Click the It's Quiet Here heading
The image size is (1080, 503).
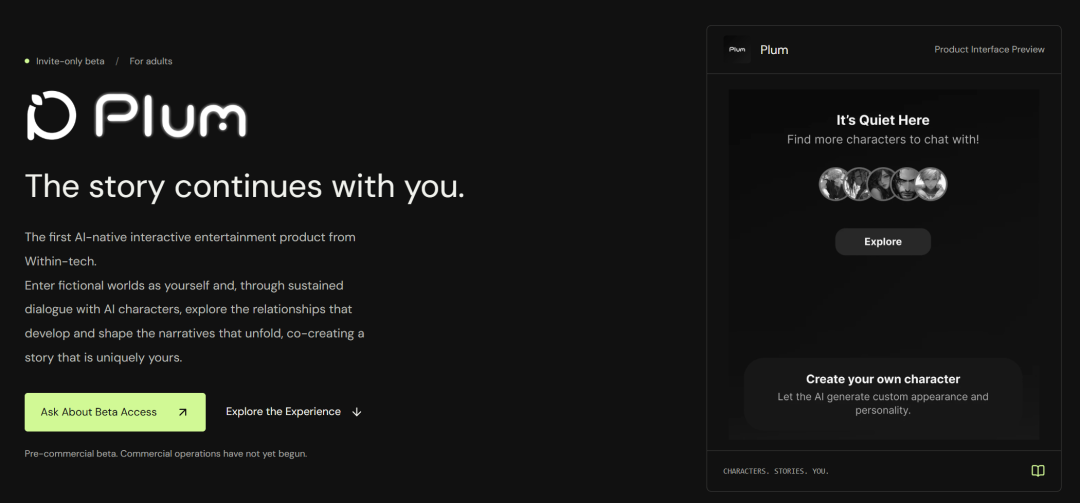[883, 120]
